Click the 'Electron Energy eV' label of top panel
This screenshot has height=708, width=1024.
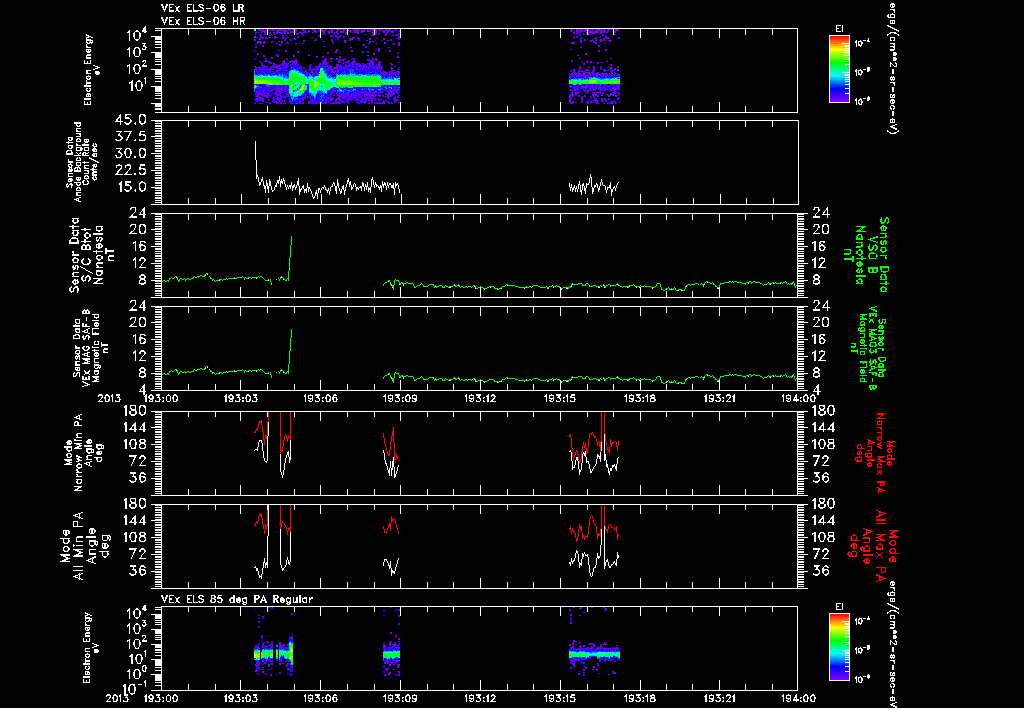click(93, 70)
